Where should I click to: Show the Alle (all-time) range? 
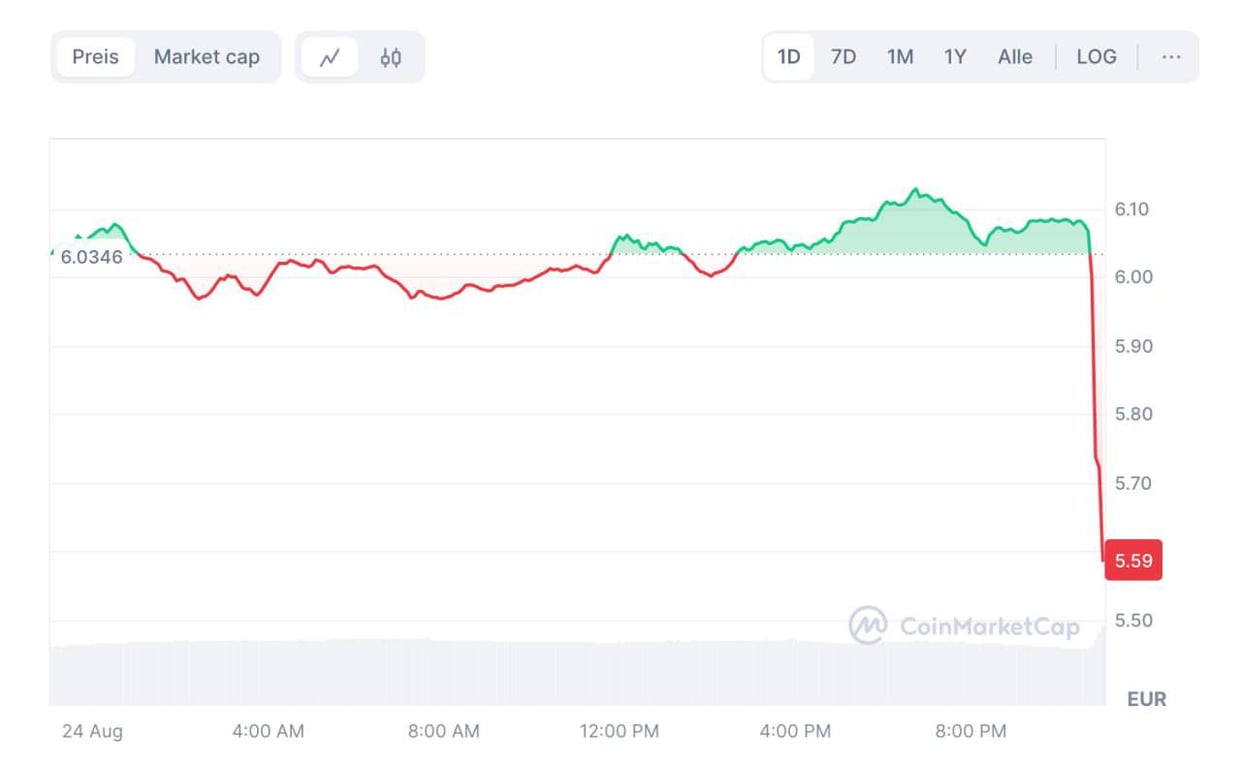tap(1014, 57)
